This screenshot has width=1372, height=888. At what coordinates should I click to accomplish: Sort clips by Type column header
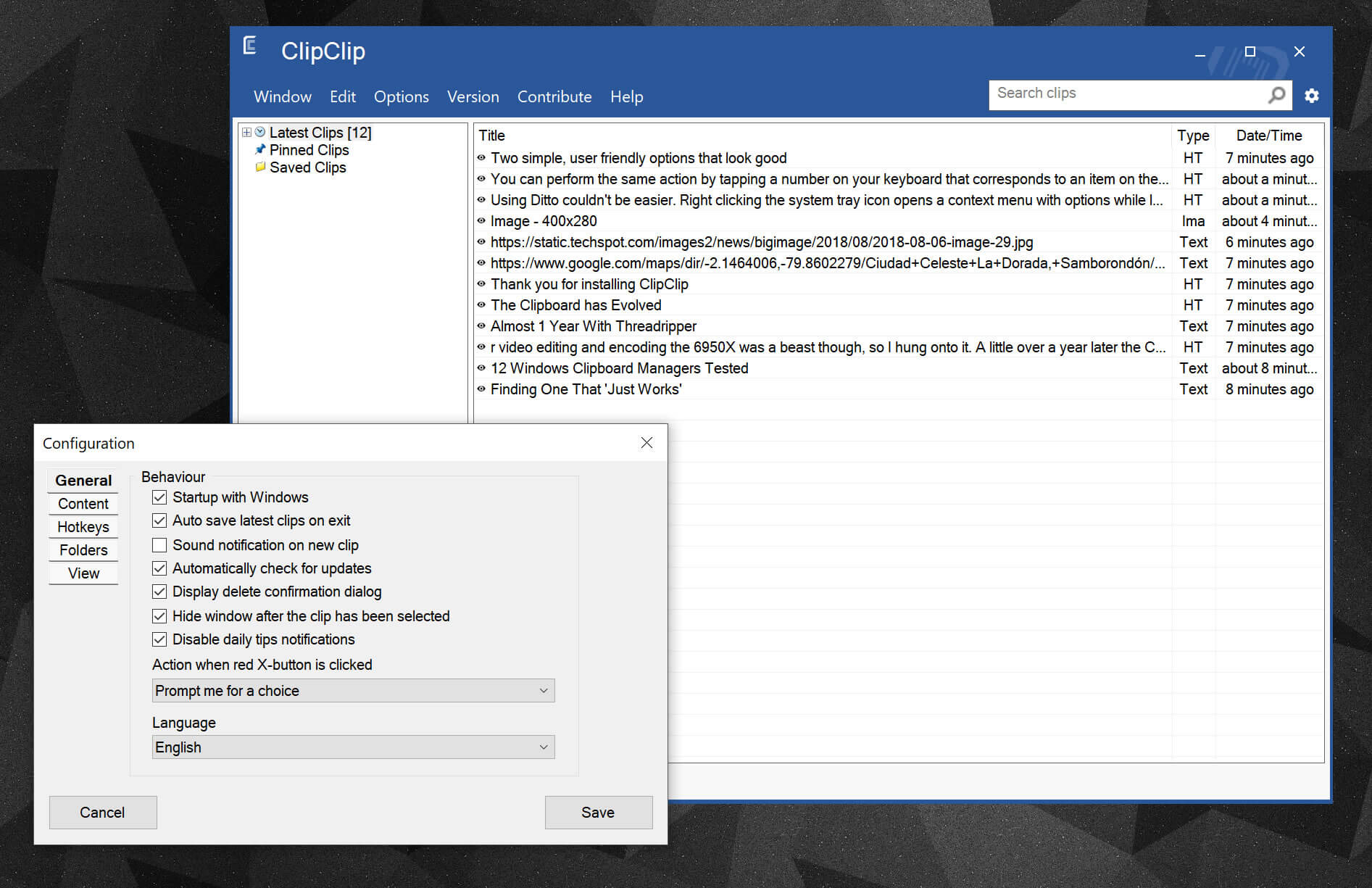coord(1193,136)
